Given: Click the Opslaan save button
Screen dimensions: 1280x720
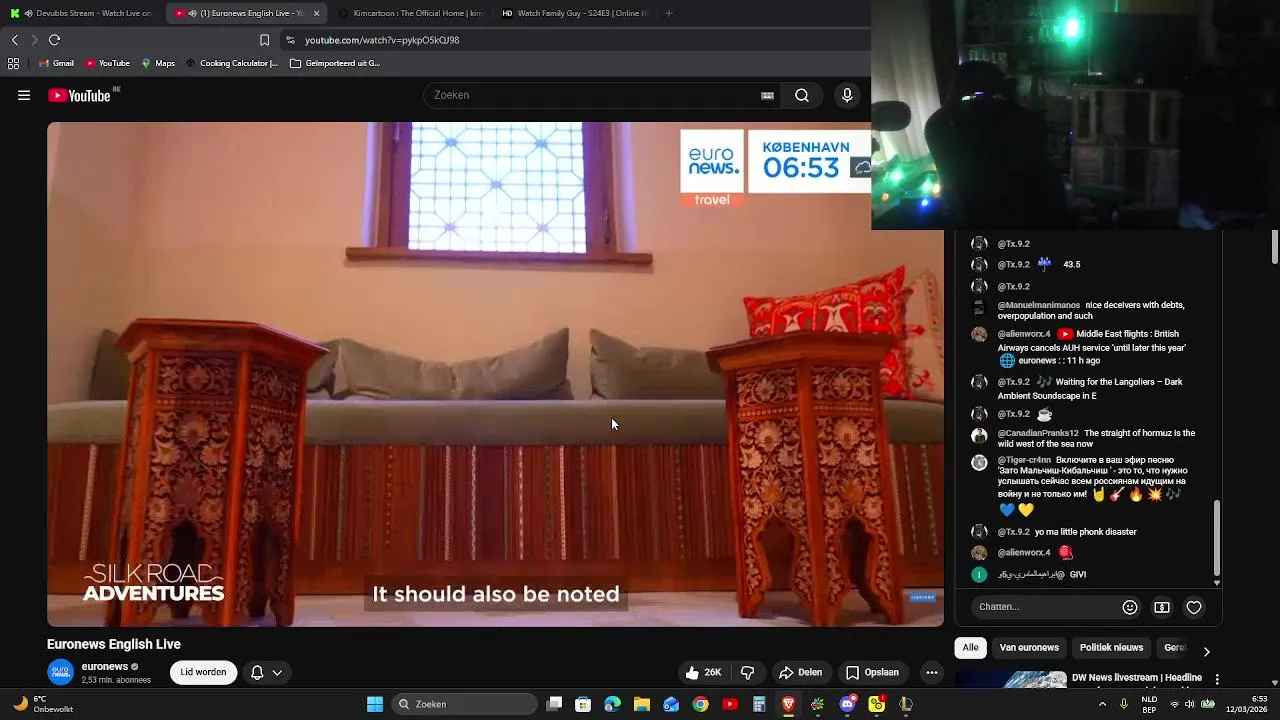Looking at the screenshot, I should [x=872, y=672].
